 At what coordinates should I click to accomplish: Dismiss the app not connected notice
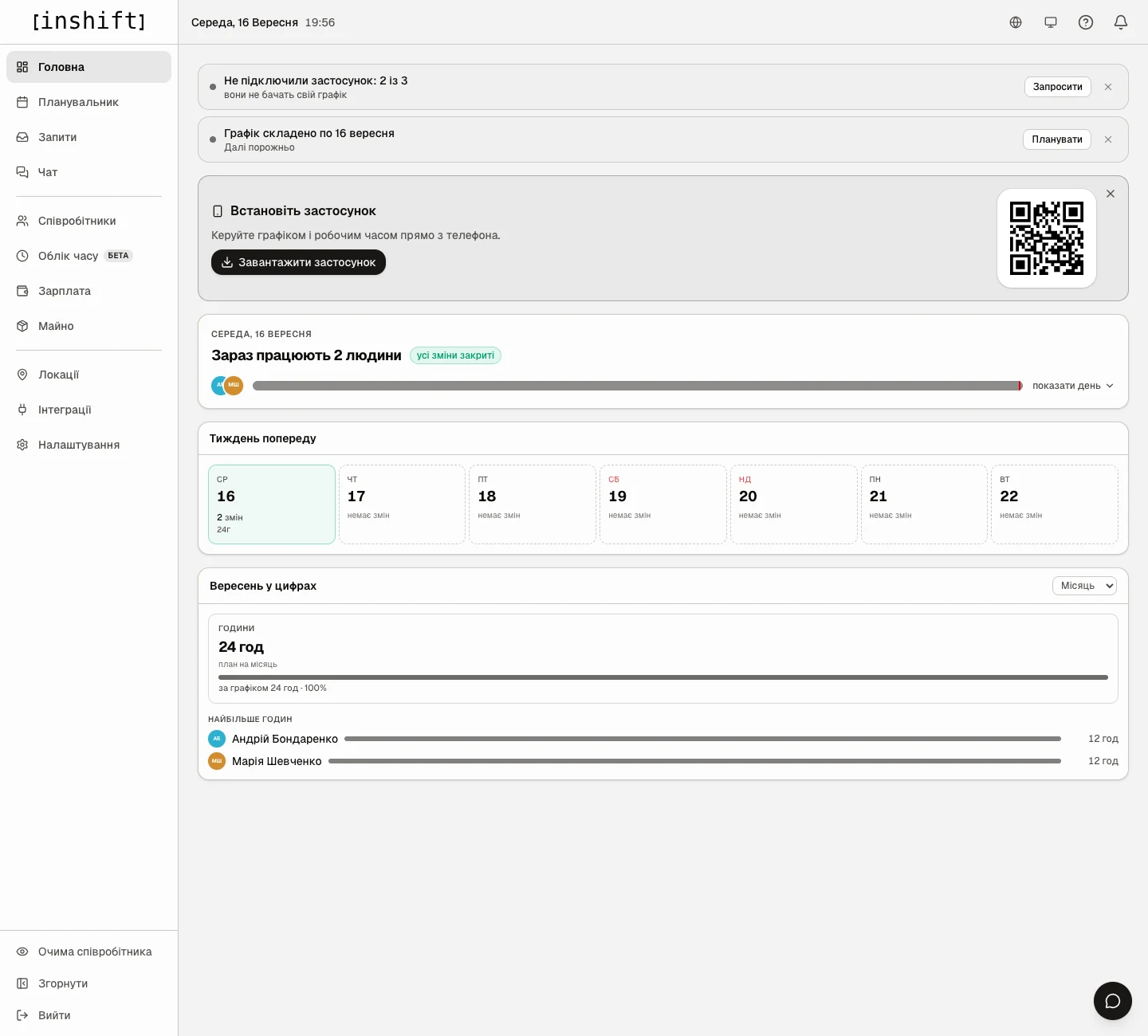pos(1108,87)
